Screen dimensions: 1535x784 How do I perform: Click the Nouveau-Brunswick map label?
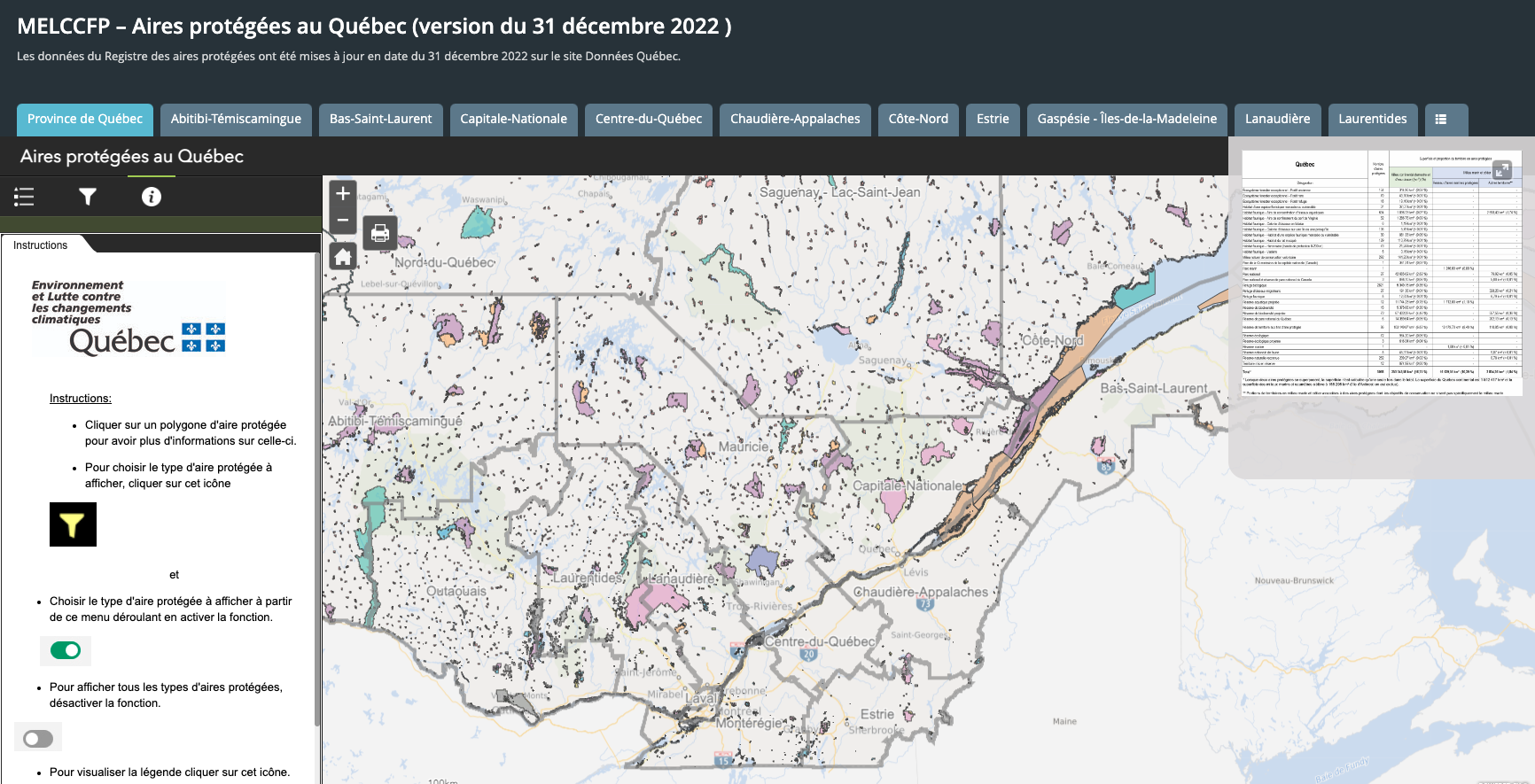point(1294,581)
